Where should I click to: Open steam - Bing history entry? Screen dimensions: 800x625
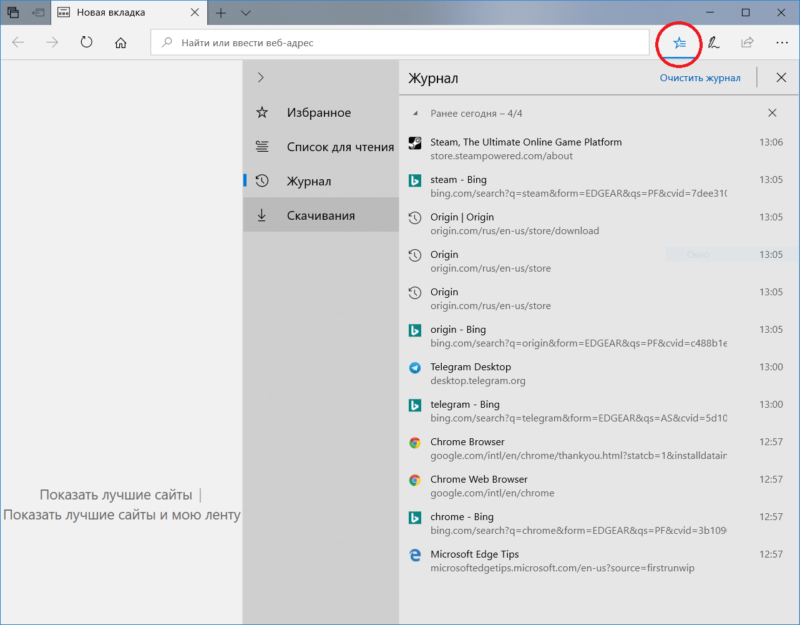(598, 186)
